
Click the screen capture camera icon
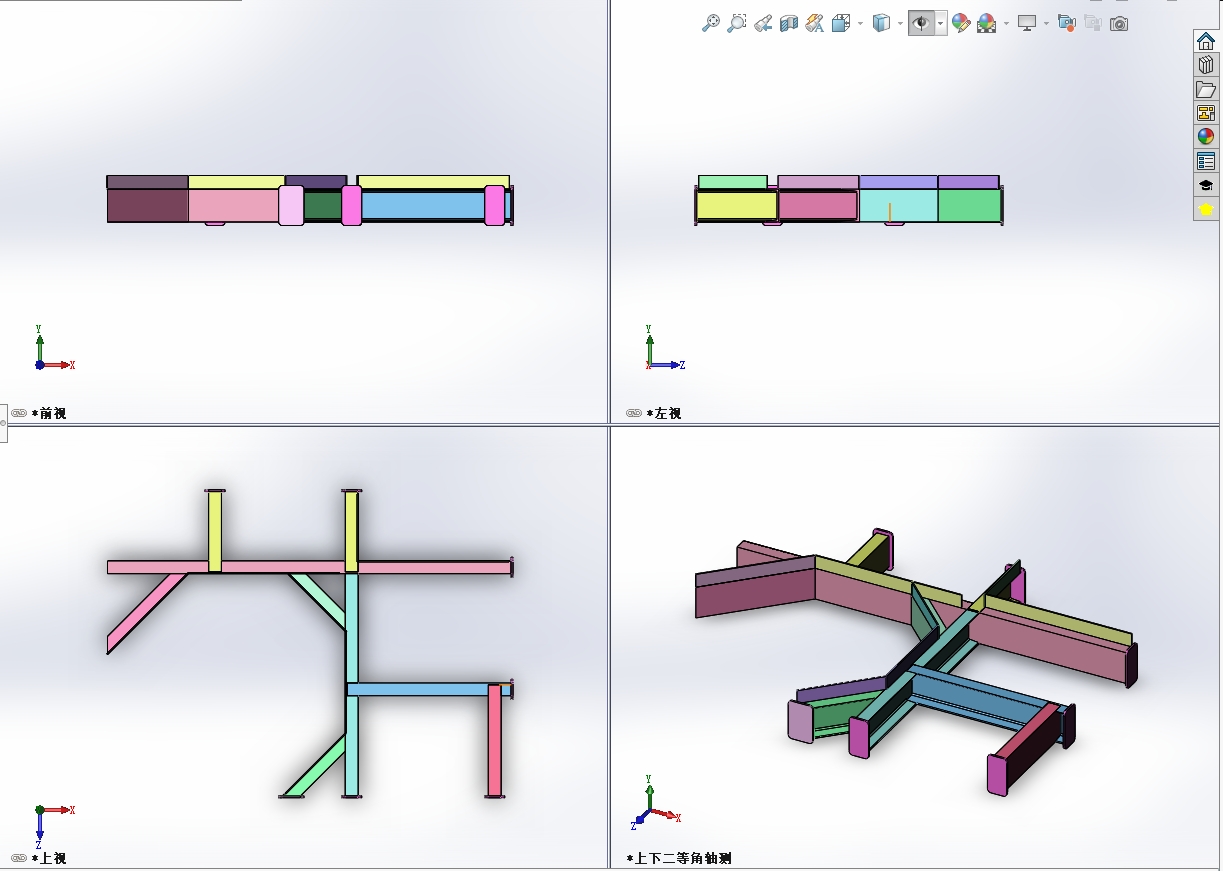[x=1119, y=23]
